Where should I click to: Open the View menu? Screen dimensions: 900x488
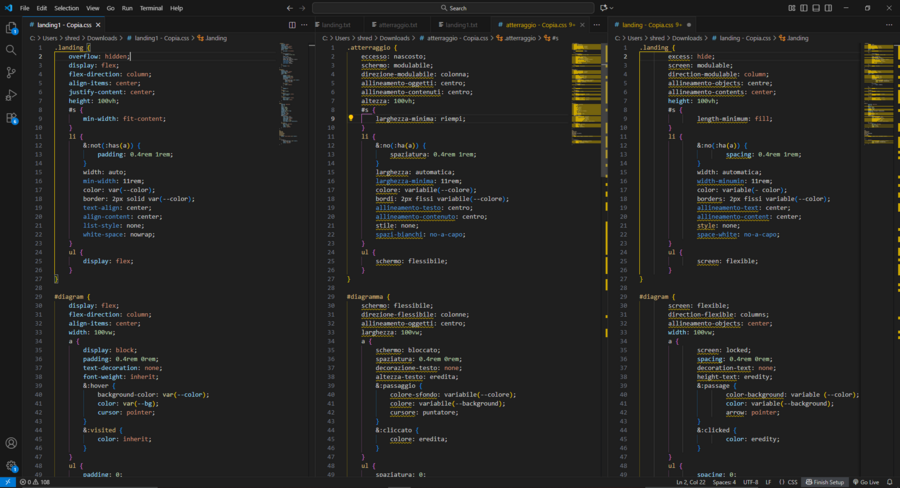pos(92,8)
